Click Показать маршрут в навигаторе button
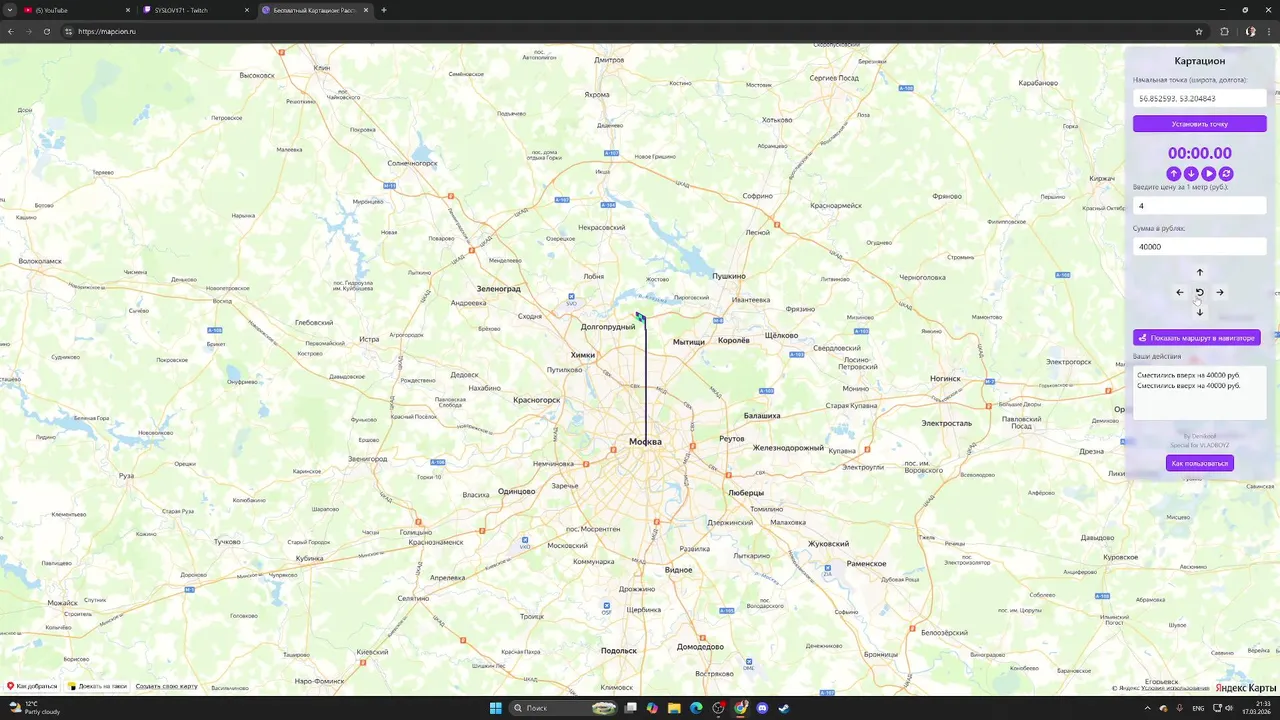 (x=1196, y=338)
